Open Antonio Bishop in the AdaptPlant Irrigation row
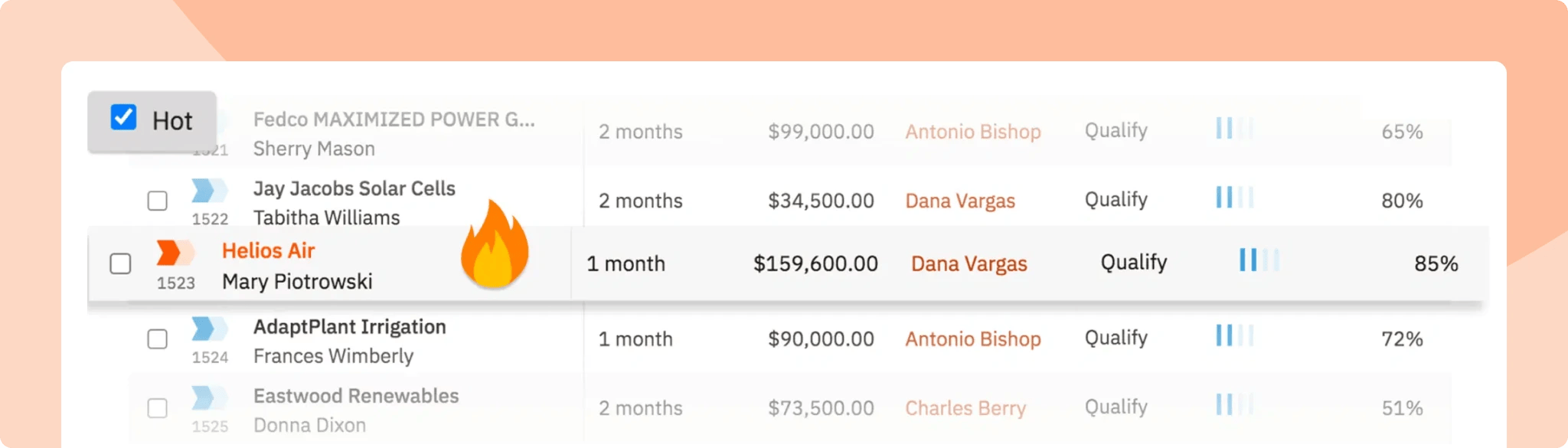This screenshot has width=1568, height=448. pos(972,339)
